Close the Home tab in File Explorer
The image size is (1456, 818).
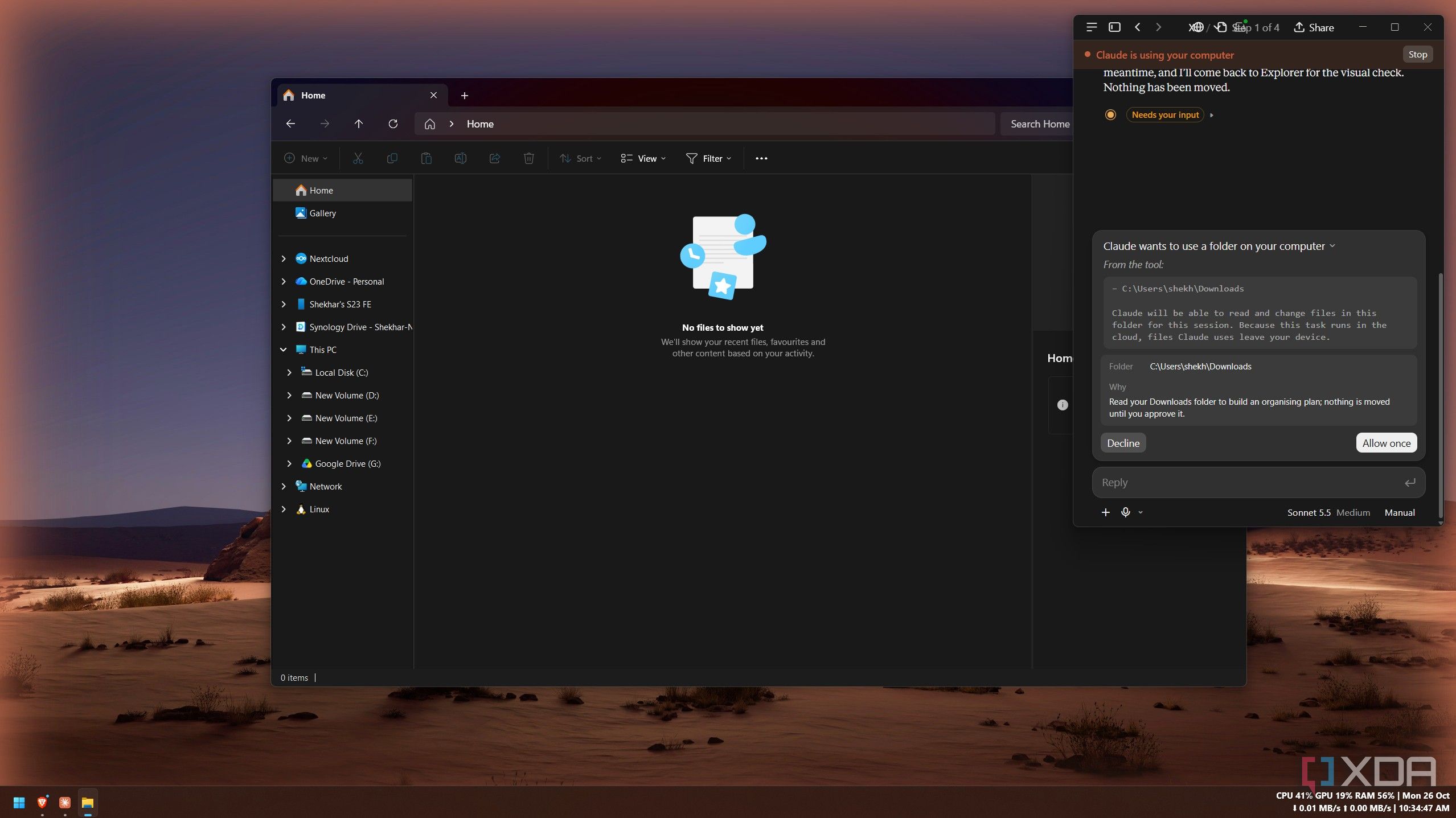pyautogui.click(x=433, y=95)
